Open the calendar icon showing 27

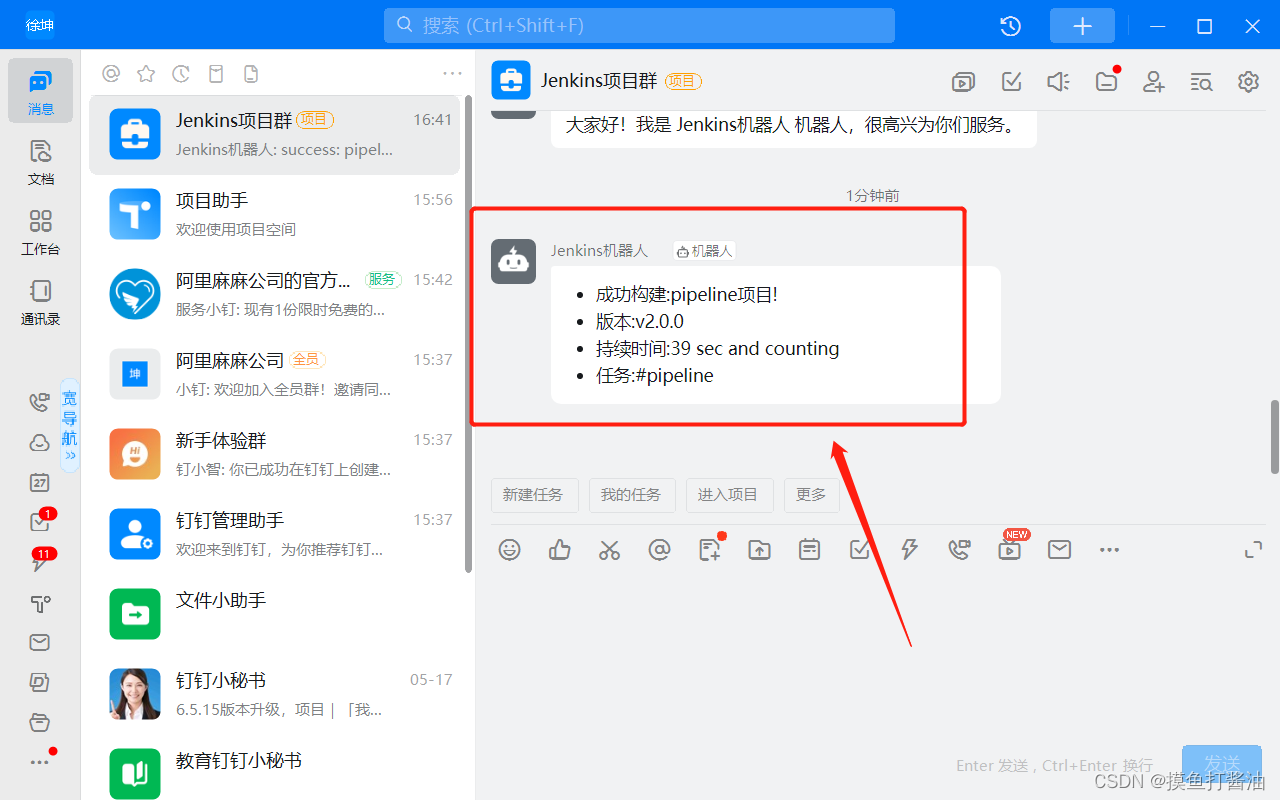tap(39, 483)
